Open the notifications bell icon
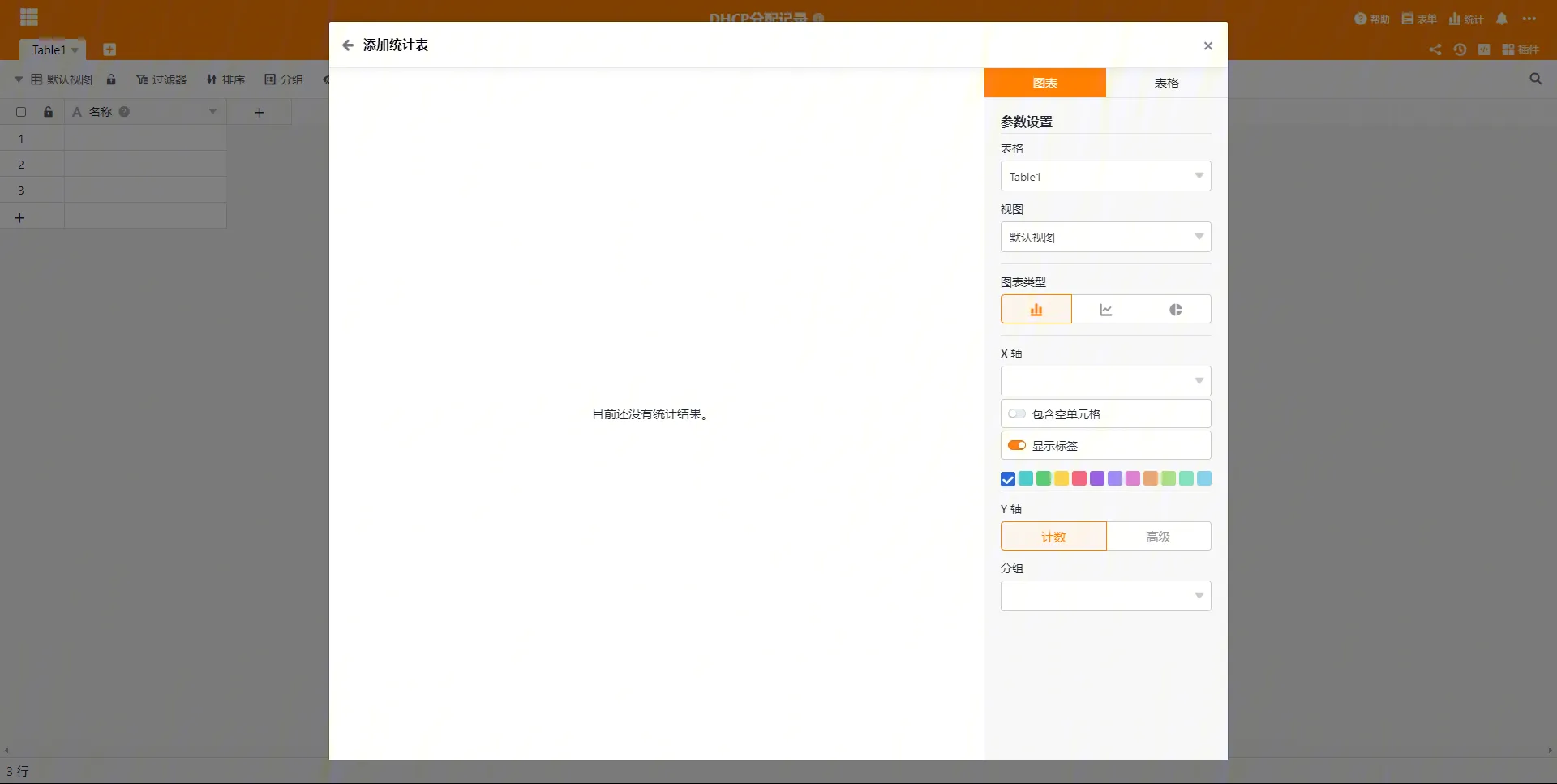Image resolution: width=1557 pixels, height=784 pixels. (1501, 19)
